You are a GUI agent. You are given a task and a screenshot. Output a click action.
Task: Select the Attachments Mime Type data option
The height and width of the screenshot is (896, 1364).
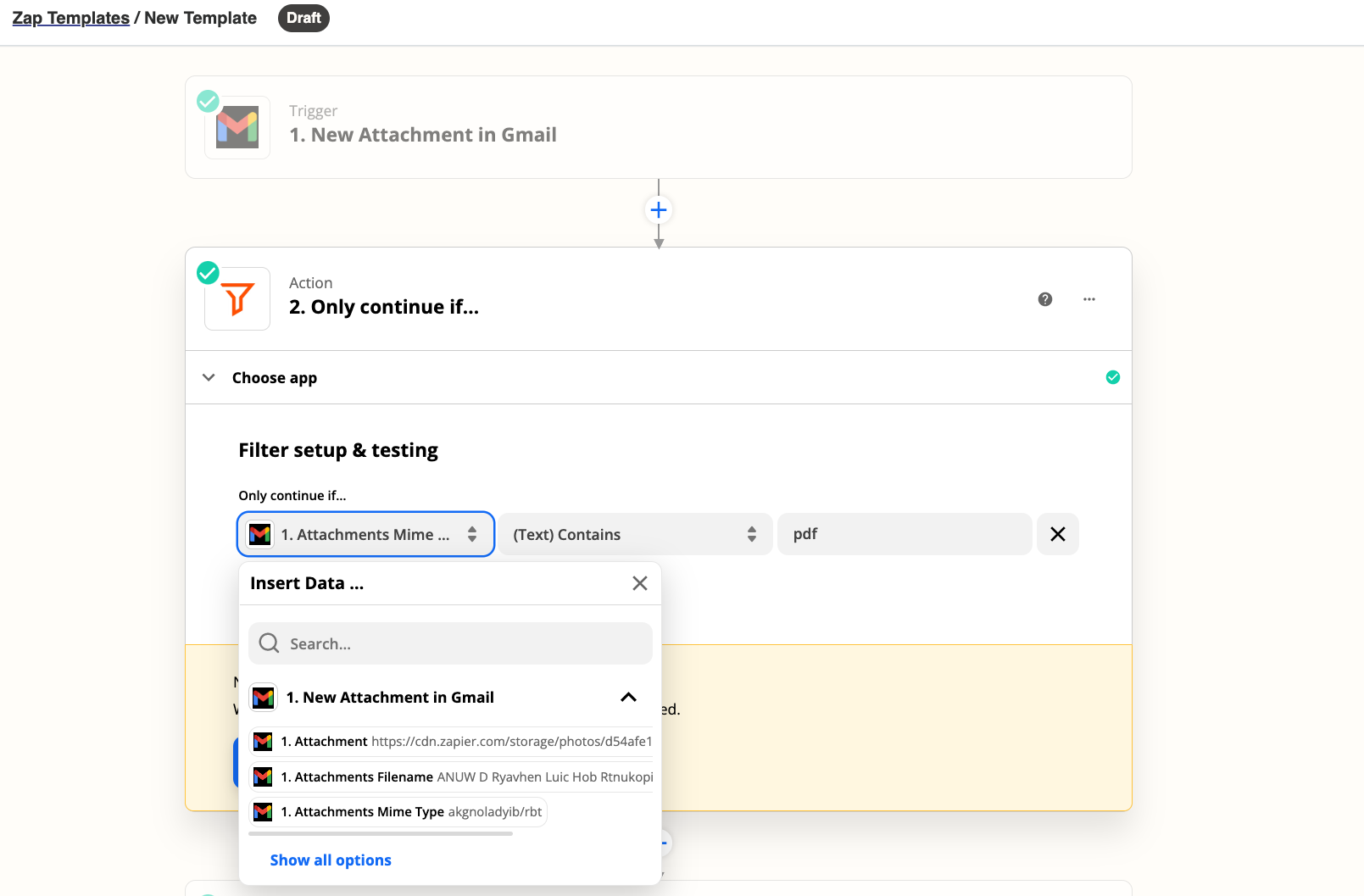pos(398,812)
